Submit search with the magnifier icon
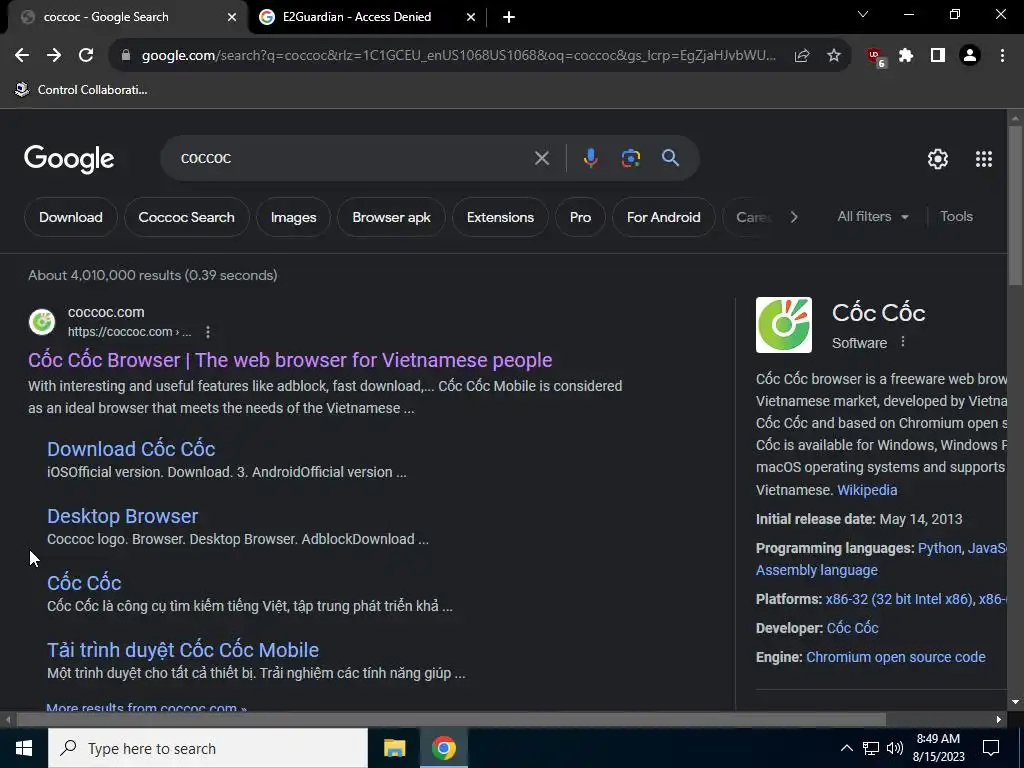 [670, 158]
